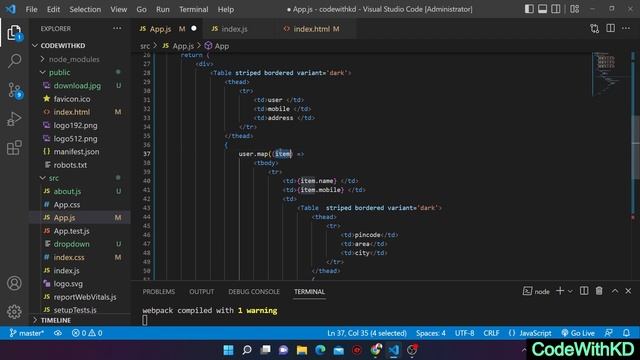Click the Spaces: 4 indentation setting
640x360 pixels.
pyautogui.click(x=431, y=333)
